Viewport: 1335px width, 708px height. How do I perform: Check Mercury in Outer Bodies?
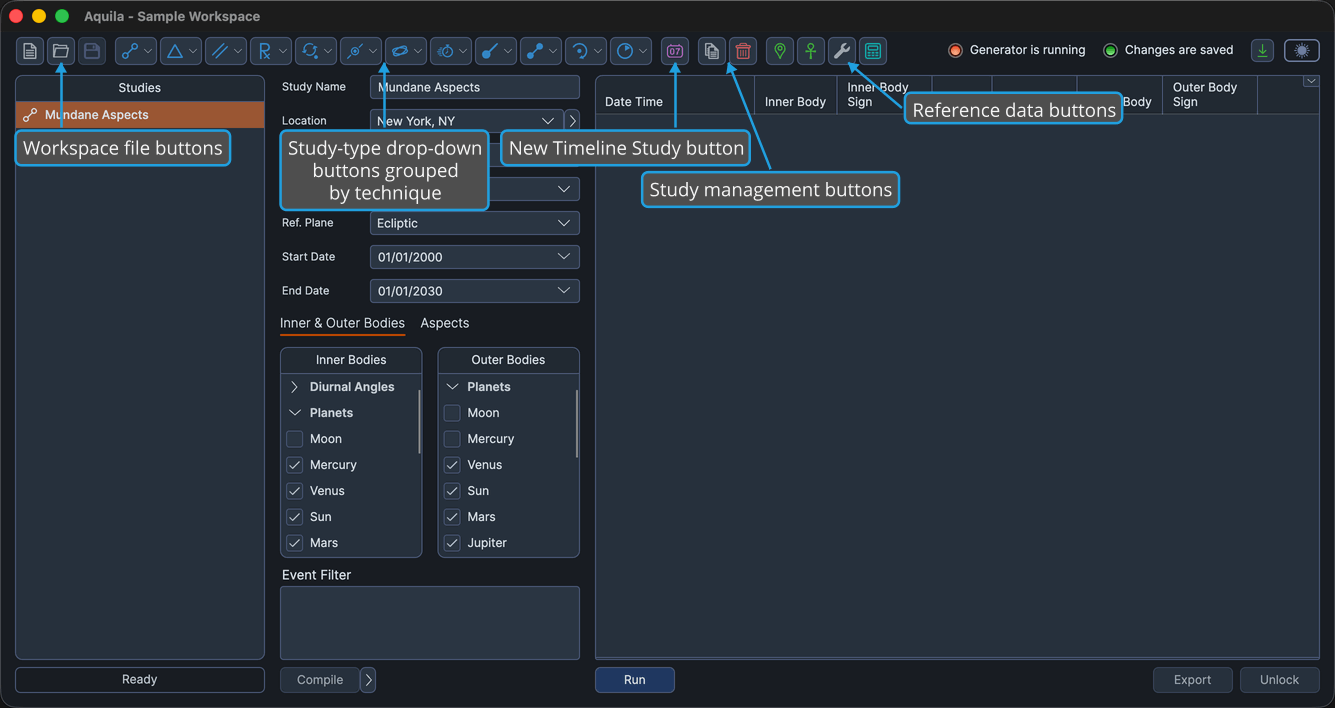452,439
